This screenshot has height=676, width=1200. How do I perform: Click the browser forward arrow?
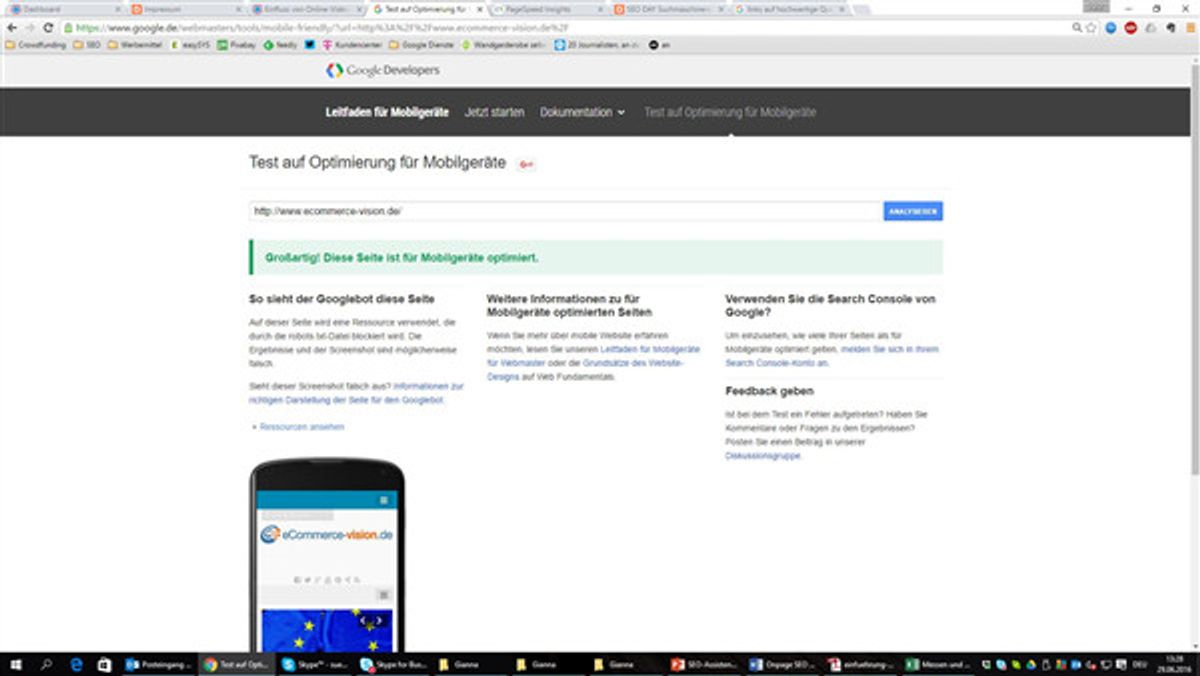[29, 28]
